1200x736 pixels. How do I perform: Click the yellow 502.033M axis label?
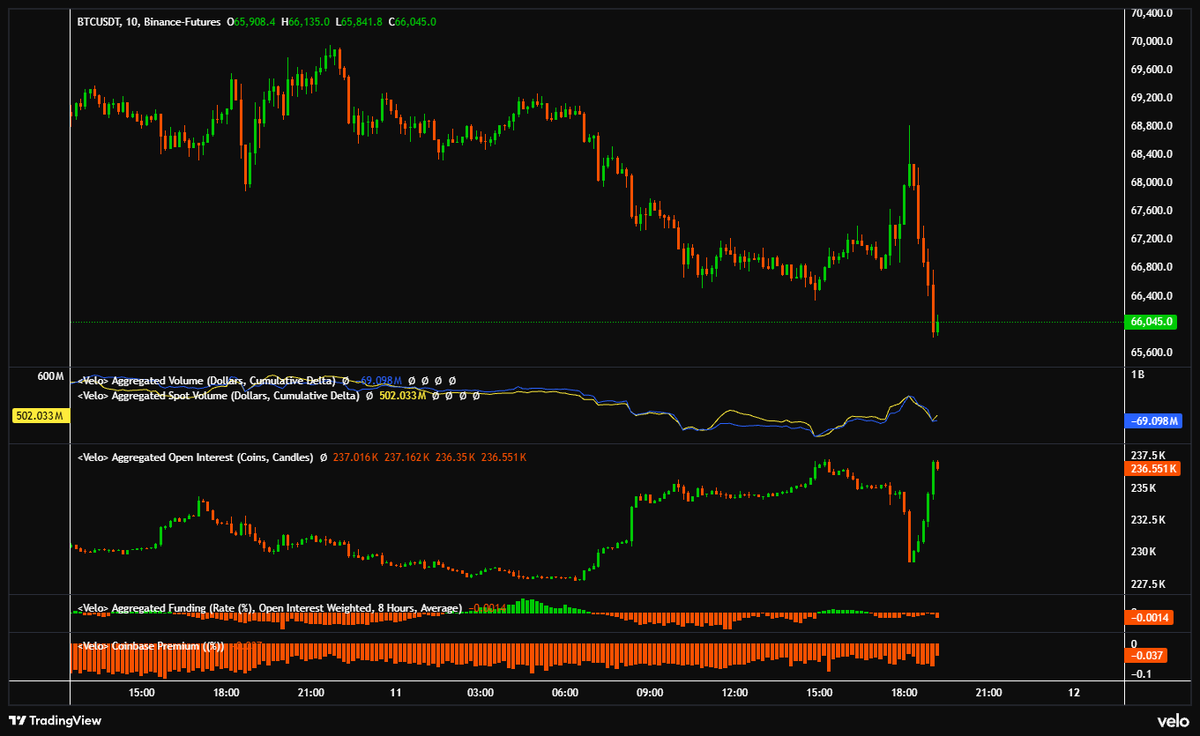pos(39,414)
